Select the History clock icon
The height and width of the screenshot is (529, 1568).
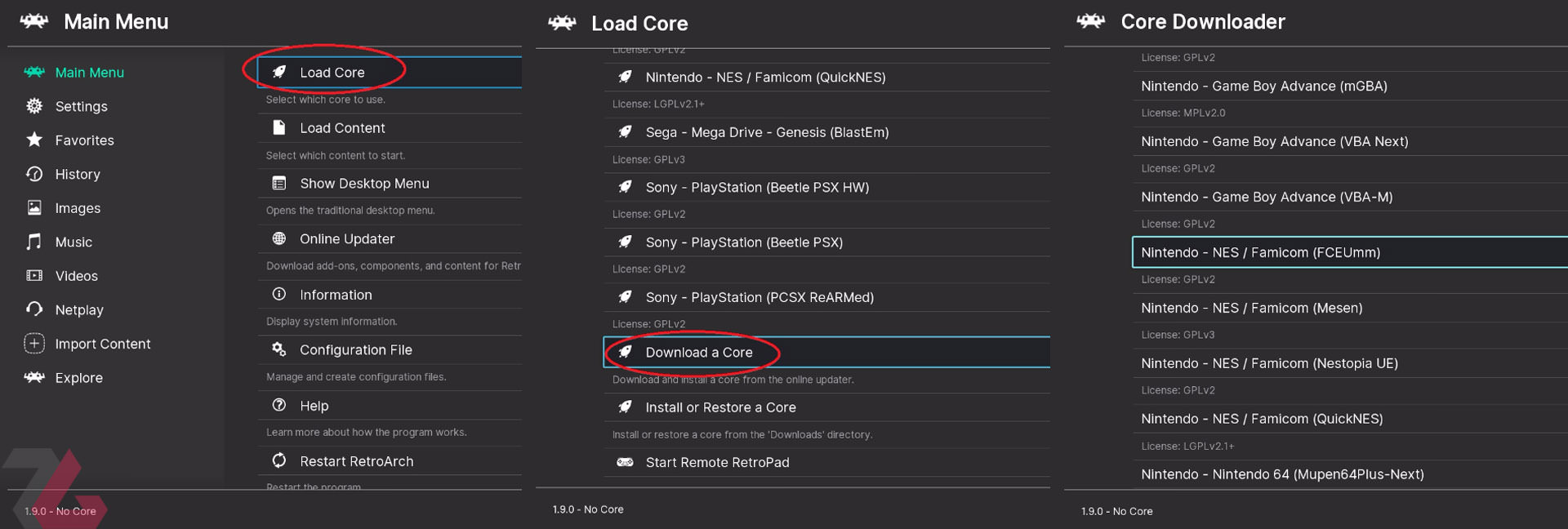[34, 174]
